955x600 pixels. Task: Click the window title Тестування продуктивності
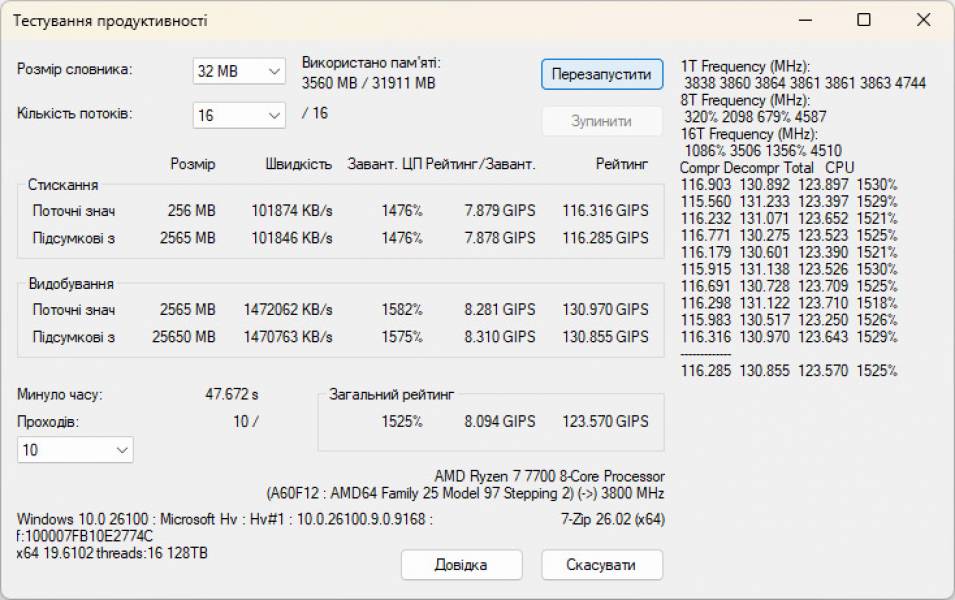click(110, 21)
